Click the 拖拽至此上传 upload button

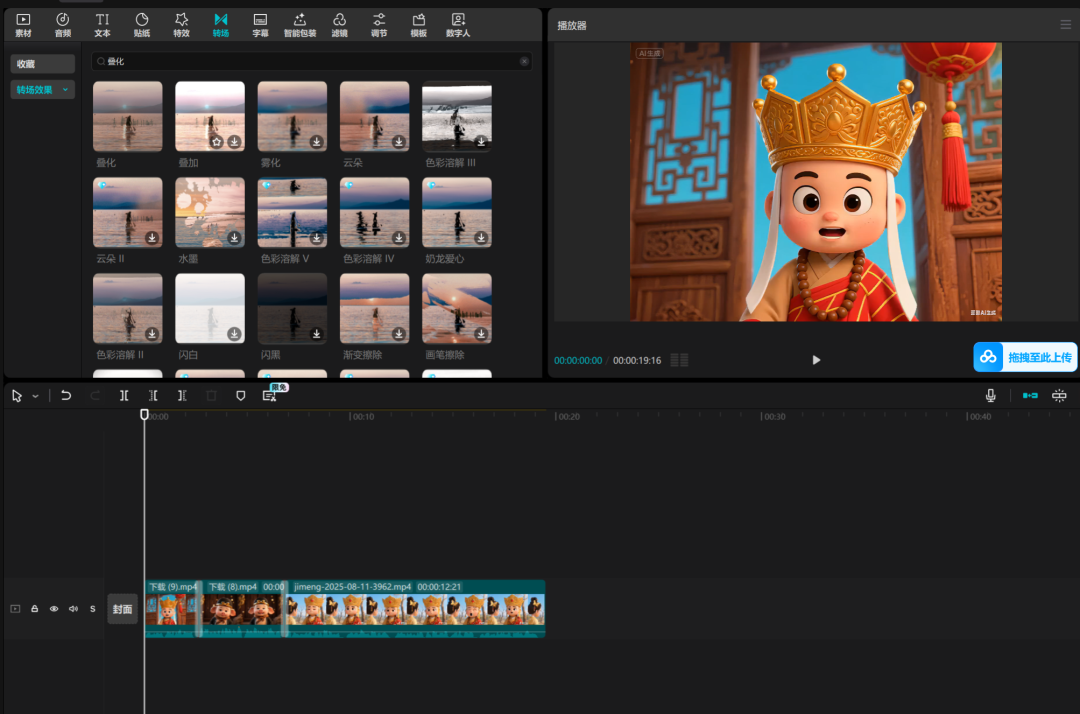pyautogui.click(x=1025, y=357)
